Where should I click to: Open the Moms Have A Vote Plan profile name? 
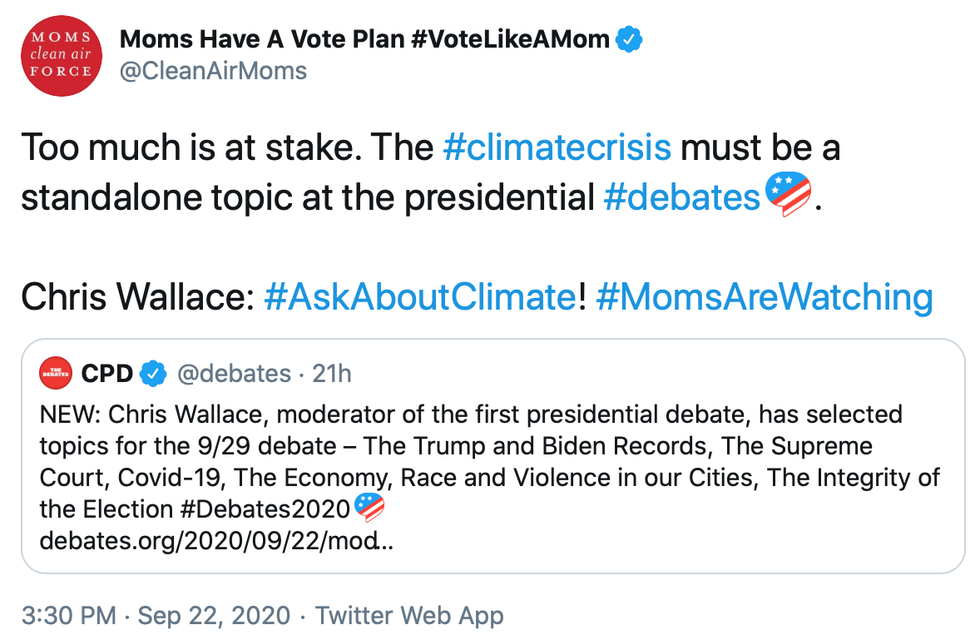pyautogui.click(x=364, y=40)
